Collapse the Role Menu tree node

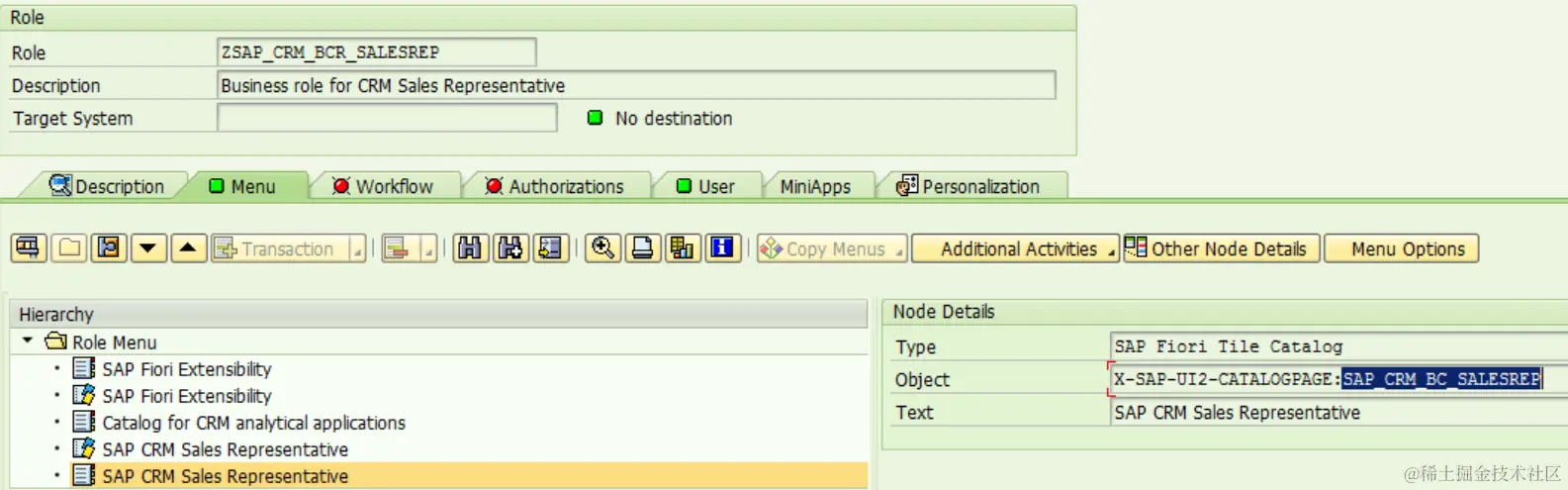[x=28, y=341]
